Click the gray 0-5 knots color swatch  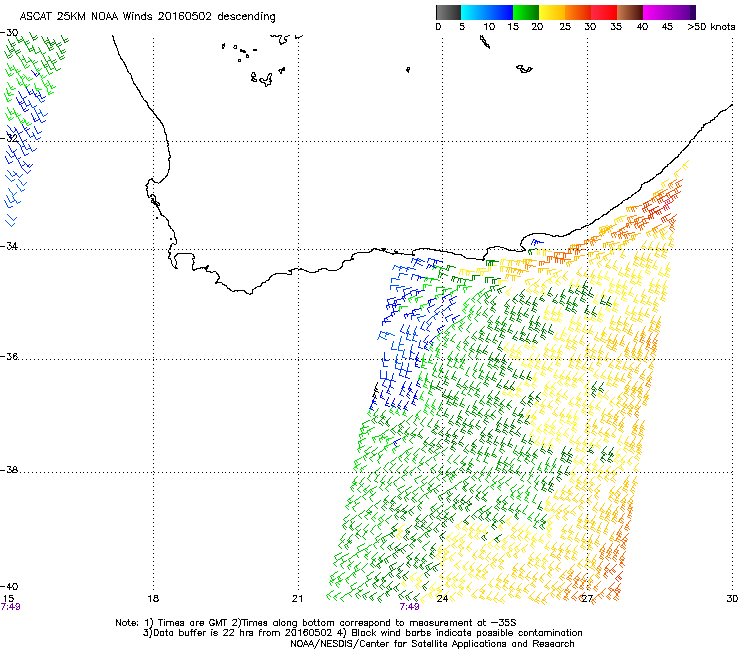448,12
